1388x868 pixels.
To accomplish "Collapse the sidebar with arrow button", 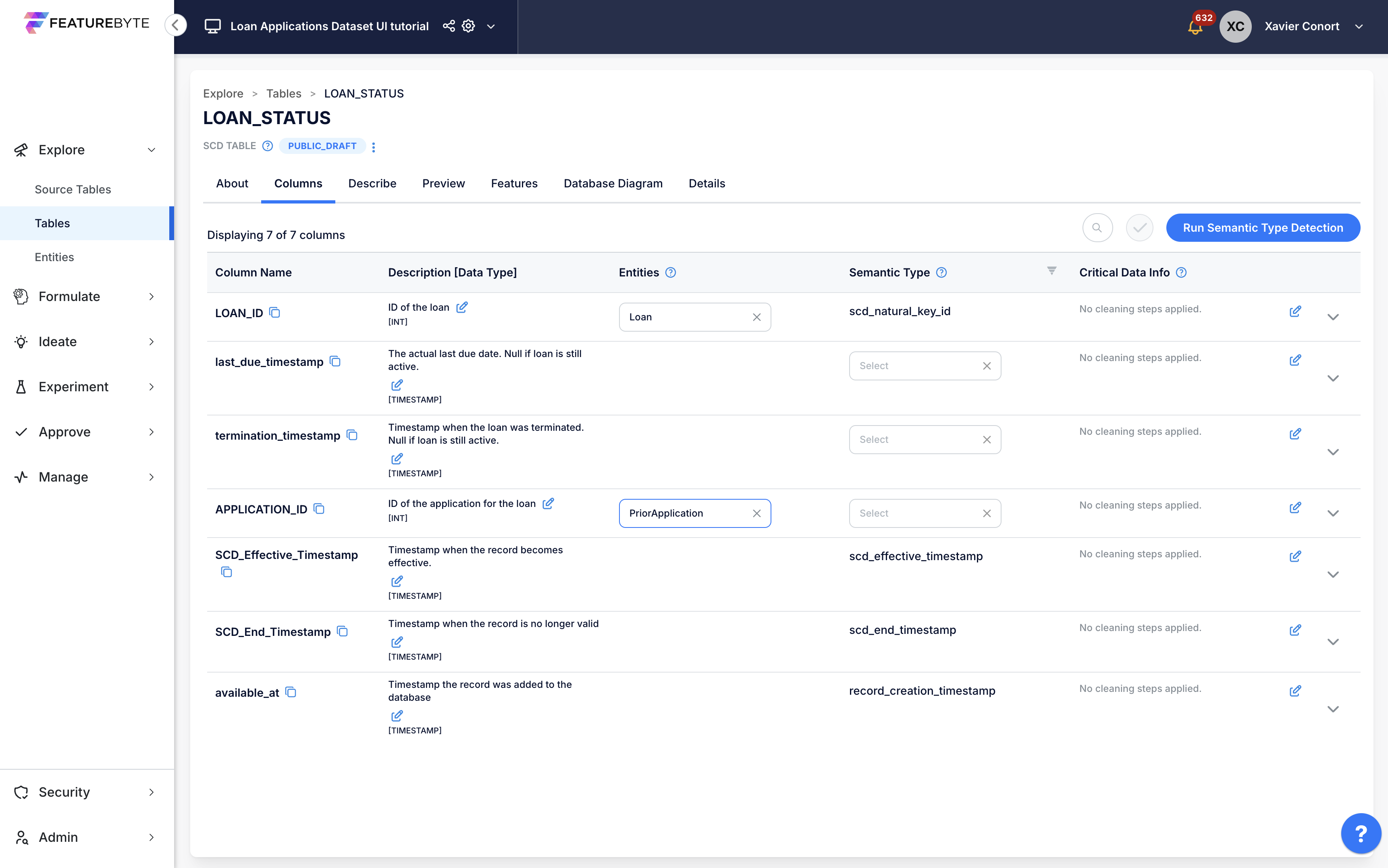I will coord(176,25).
